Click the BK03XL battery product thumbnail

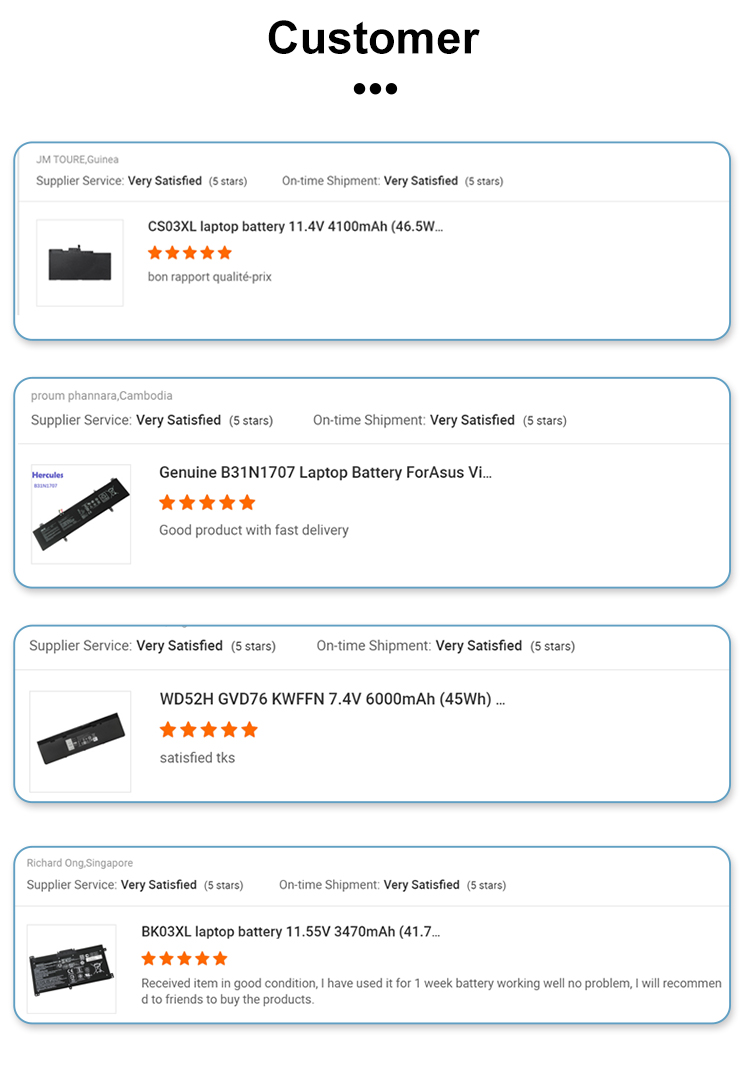[71, 969]
